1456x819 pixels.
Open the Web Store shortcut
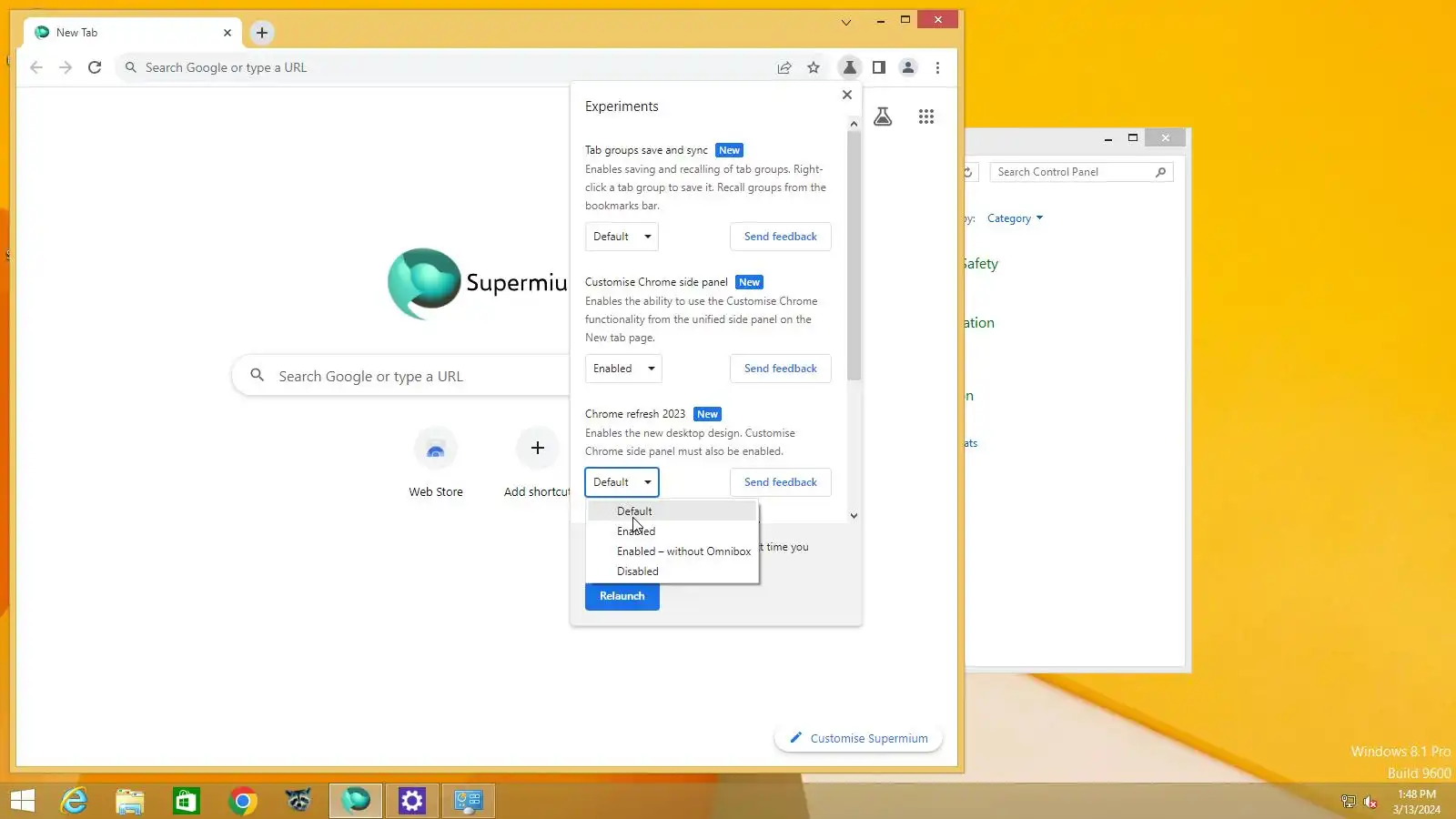pyautogui.click(x=436, y=464)
